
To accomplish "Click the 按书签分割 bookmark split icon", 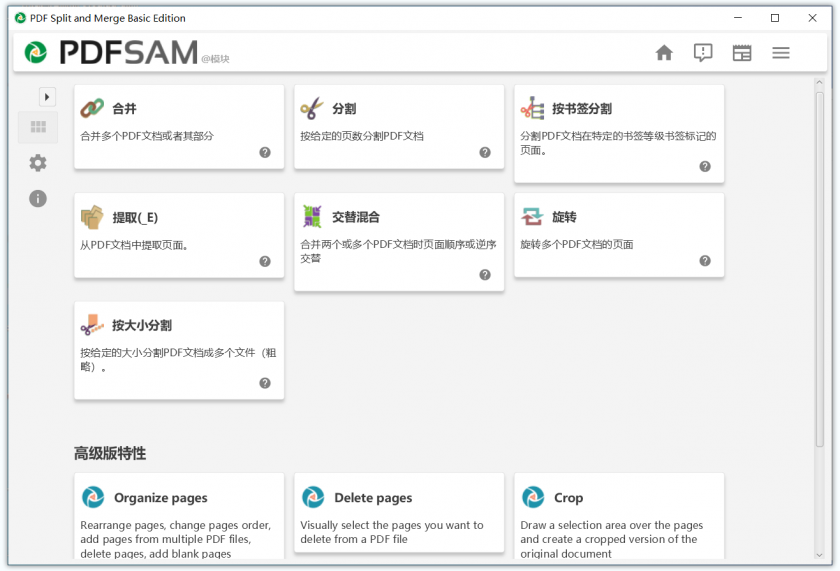I will [532, 108].
